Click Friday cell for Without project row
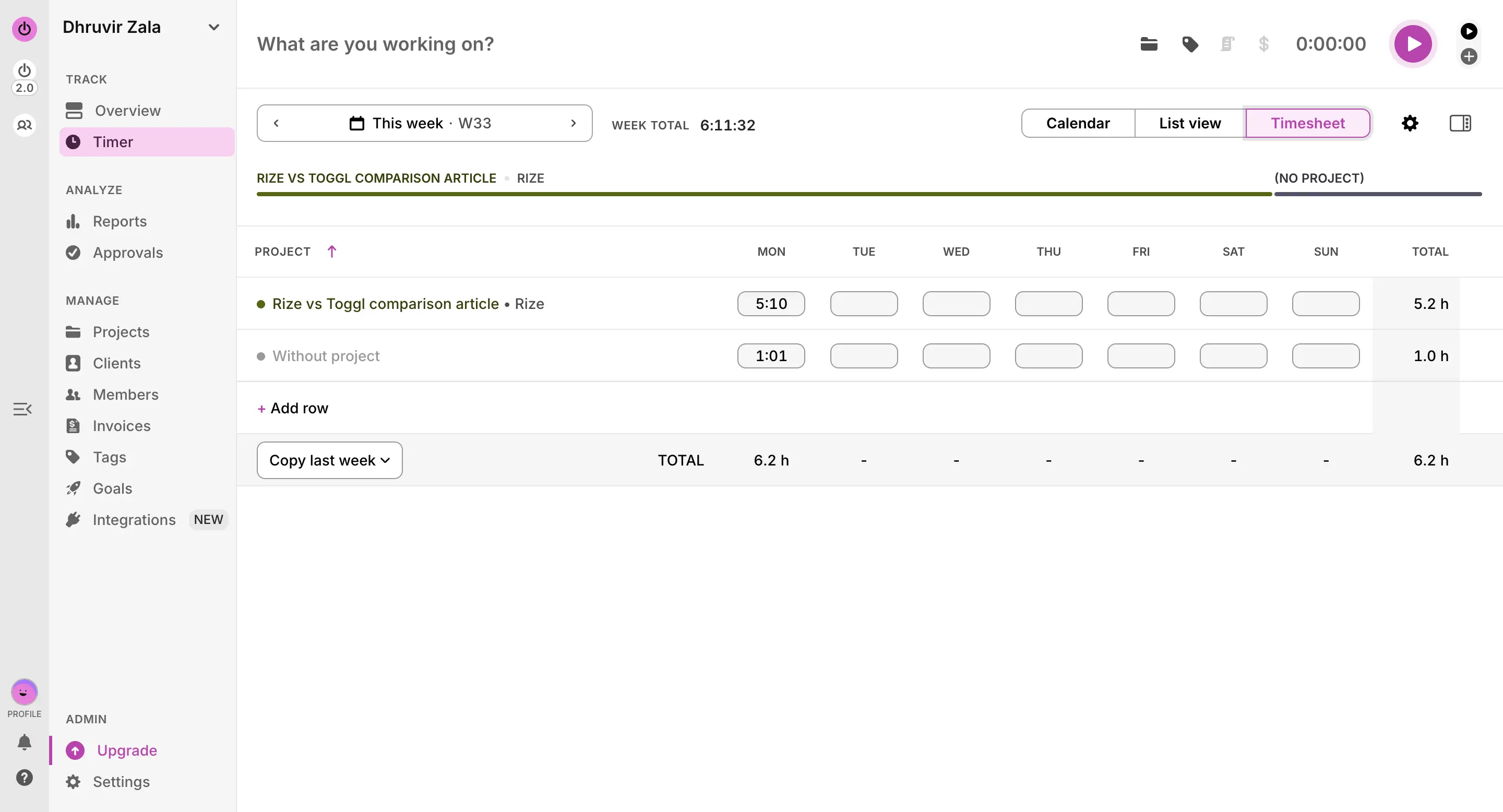 pyautogui.click(x=1141, y=356)
